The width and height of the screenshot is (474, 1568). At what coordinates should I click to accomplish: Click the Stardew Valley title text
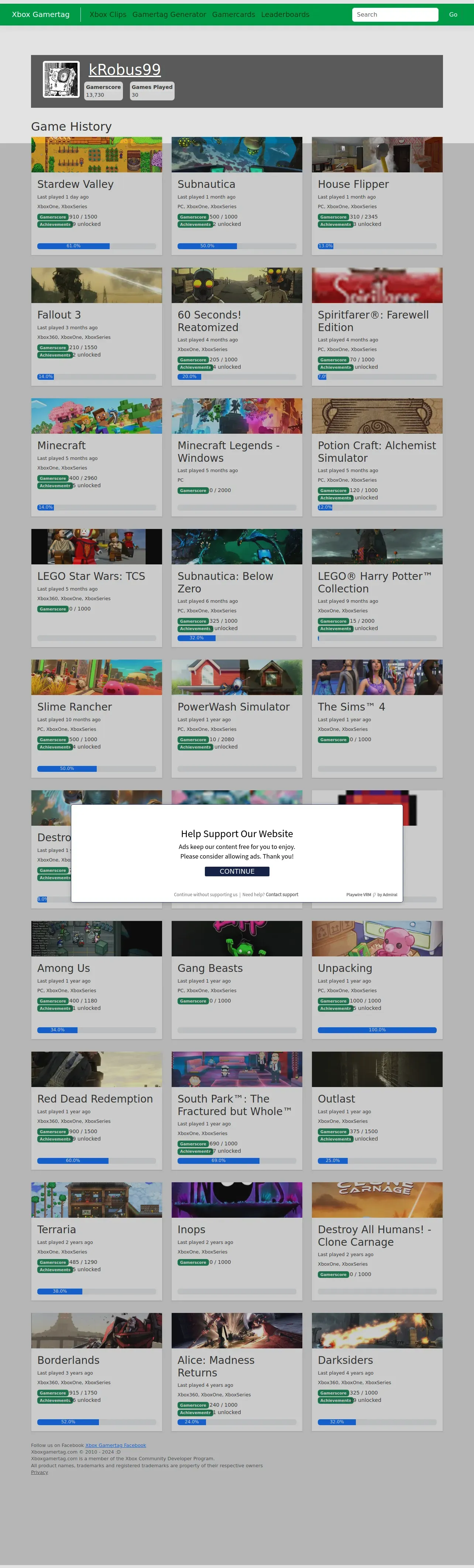pyautogui.click(x=75, y=184)
